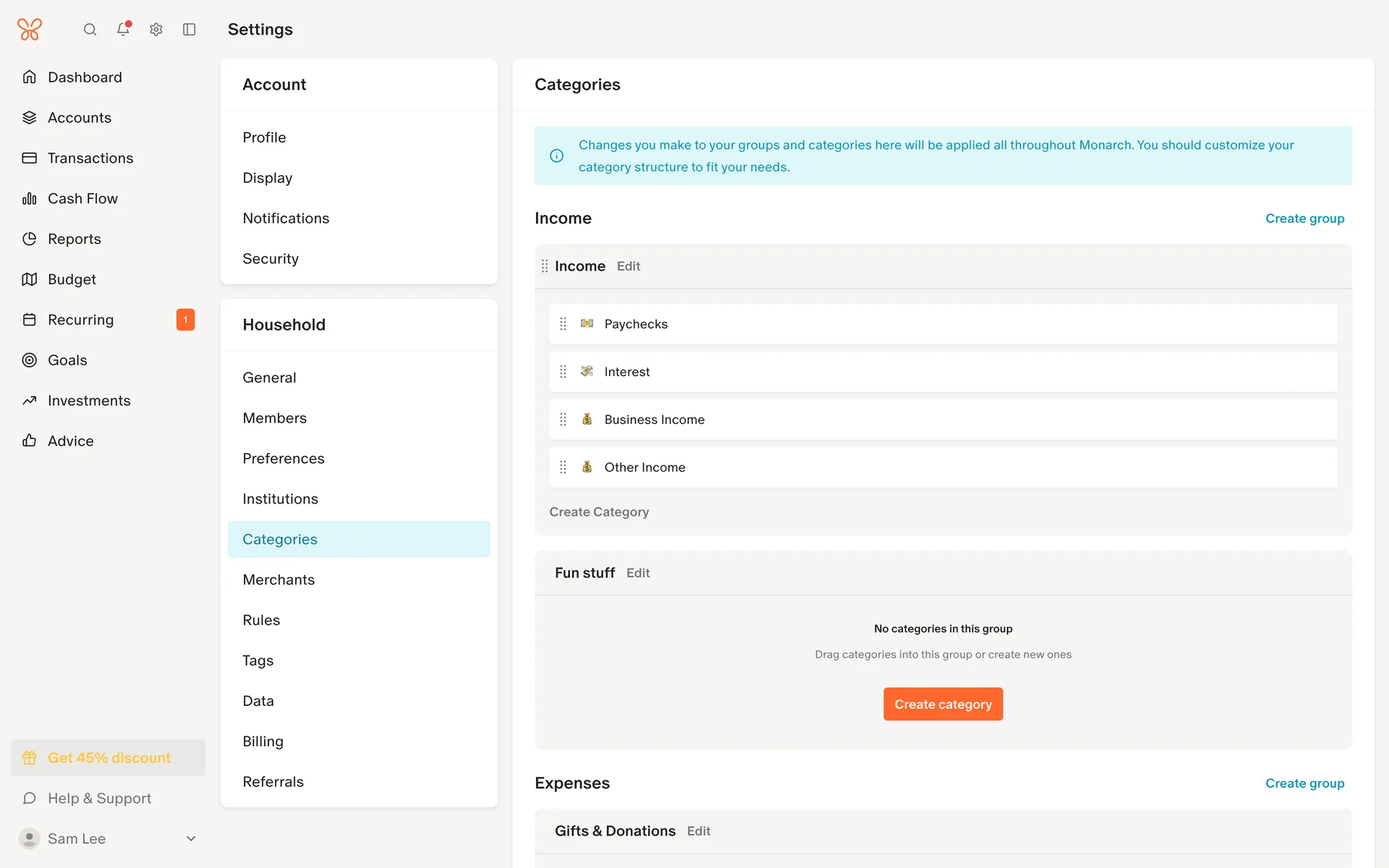Click the Monarch butterfly logo

pyautogui.click(x=30, y=30)
